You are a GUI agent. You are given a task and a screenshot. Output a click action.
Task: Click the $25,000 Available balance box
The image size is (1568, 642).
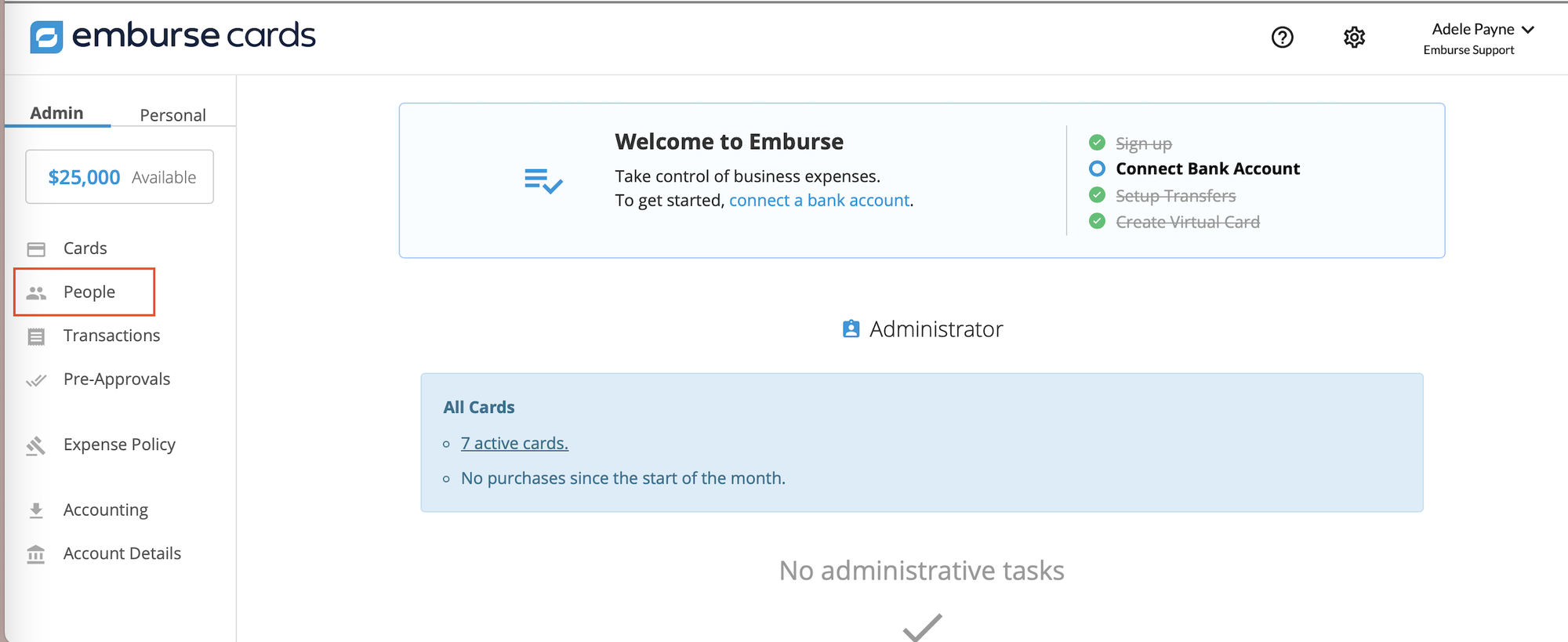[119, 177]
